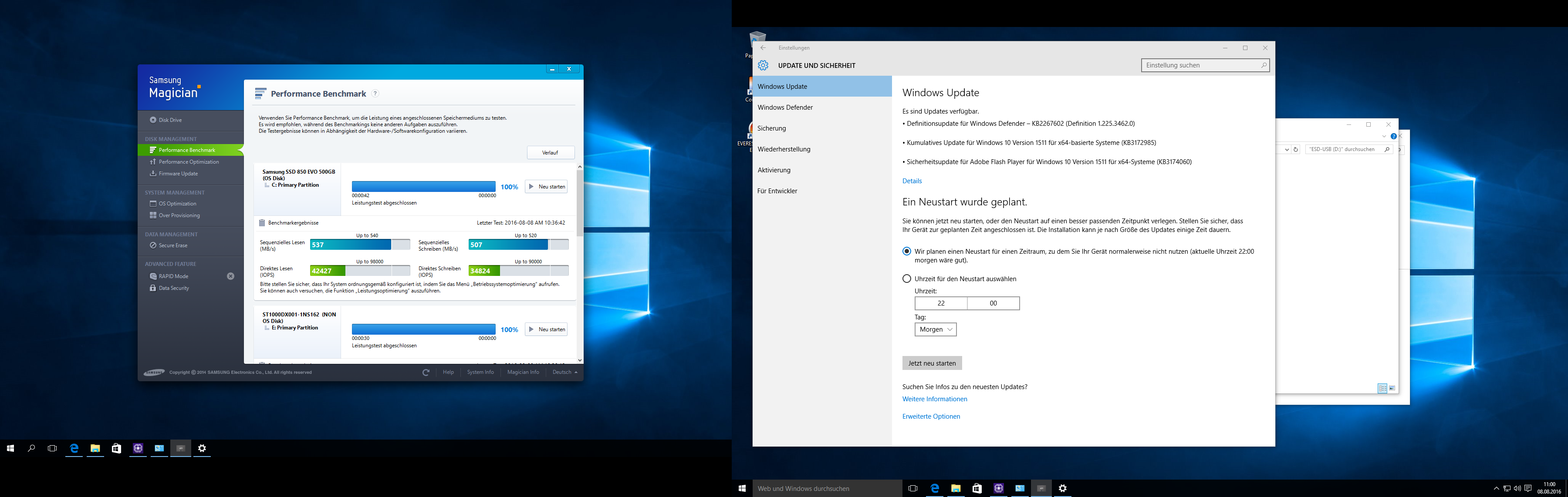Click the 'Einstellung suchen' search field
This screenshot has width=1568, height=497.
point(1199,66)
